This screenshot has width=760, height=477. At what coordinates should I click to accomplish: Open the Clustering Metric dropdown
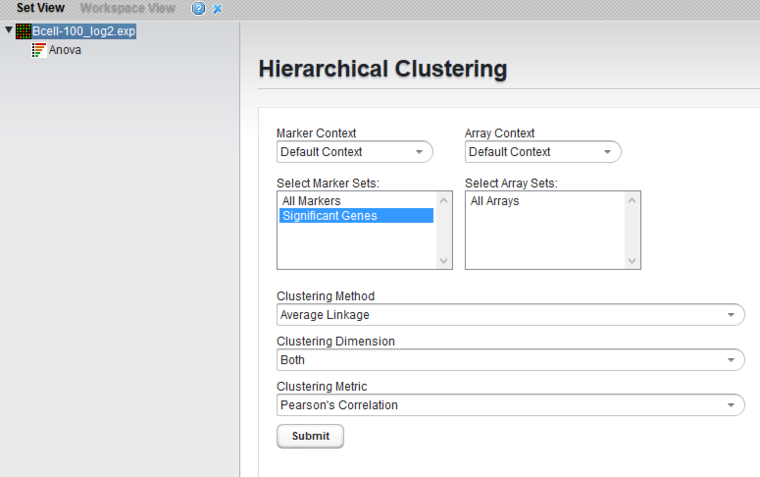click(510, 405)
